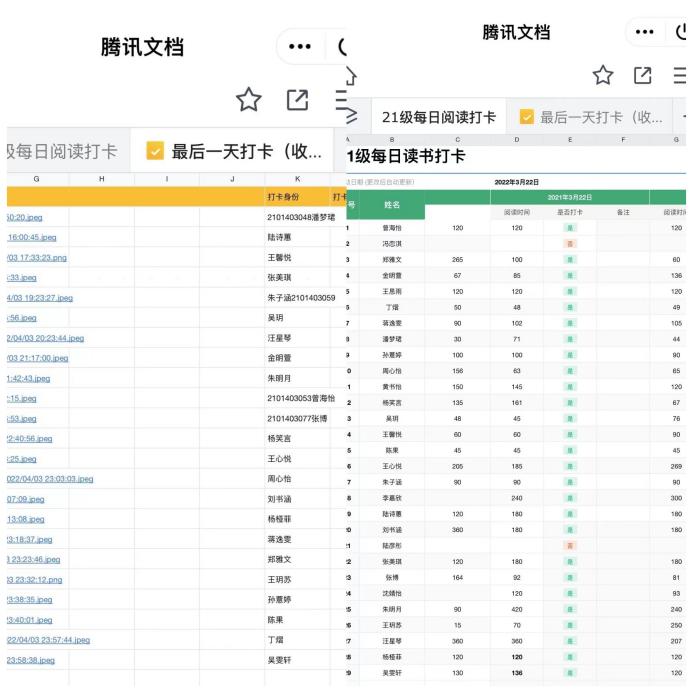Screen dimensions: 693x693
Task: Switch to the 21级每日阅读打卡 tab on the right
Action: coord(438,117)
